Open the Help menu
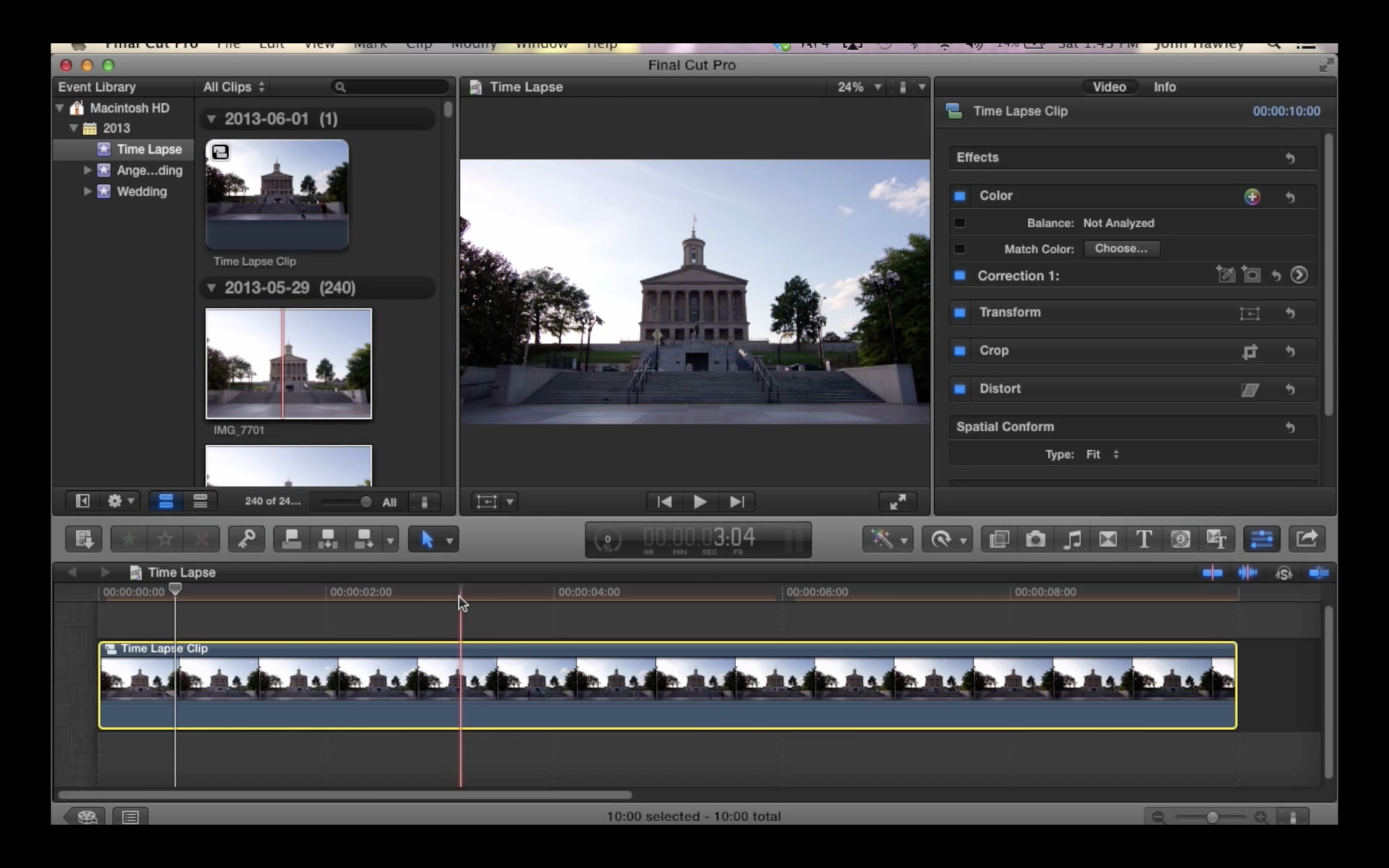The image size is (1389, 868). [x=602, y=46]
